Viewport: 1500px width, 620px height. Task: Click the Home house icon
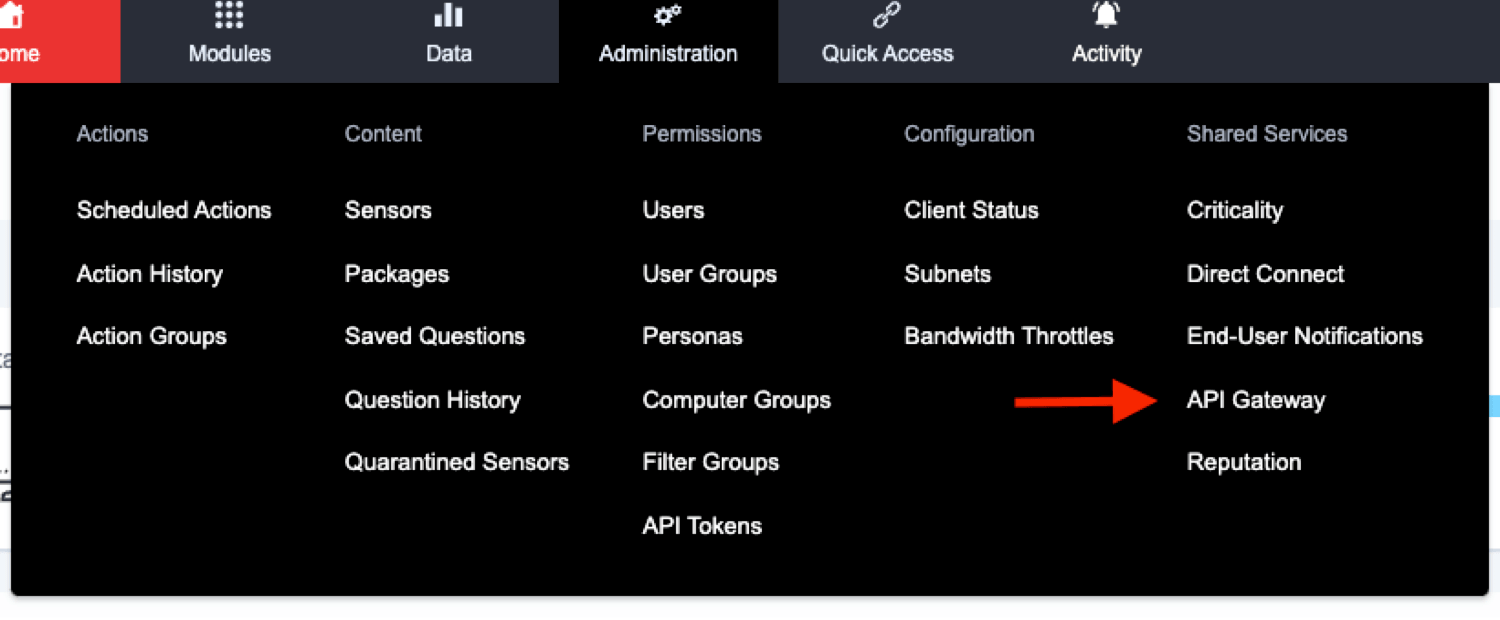point(11,14)
